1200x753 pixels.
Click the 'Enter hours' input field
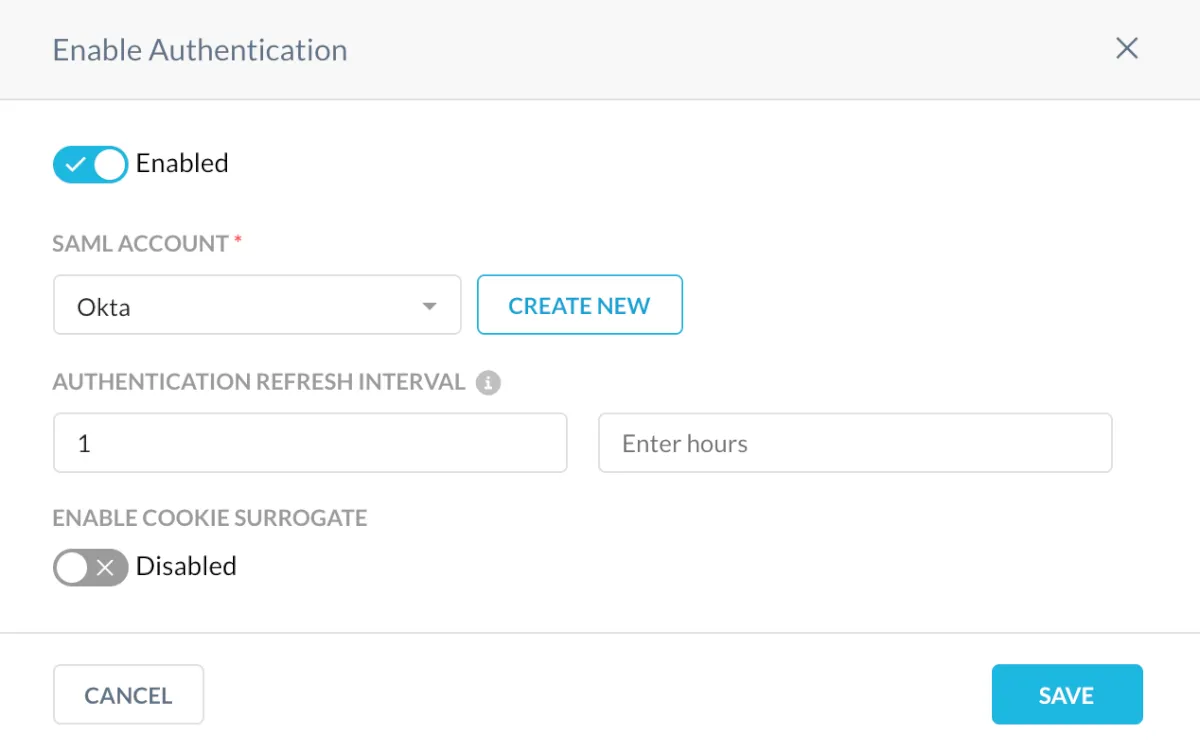855,443
